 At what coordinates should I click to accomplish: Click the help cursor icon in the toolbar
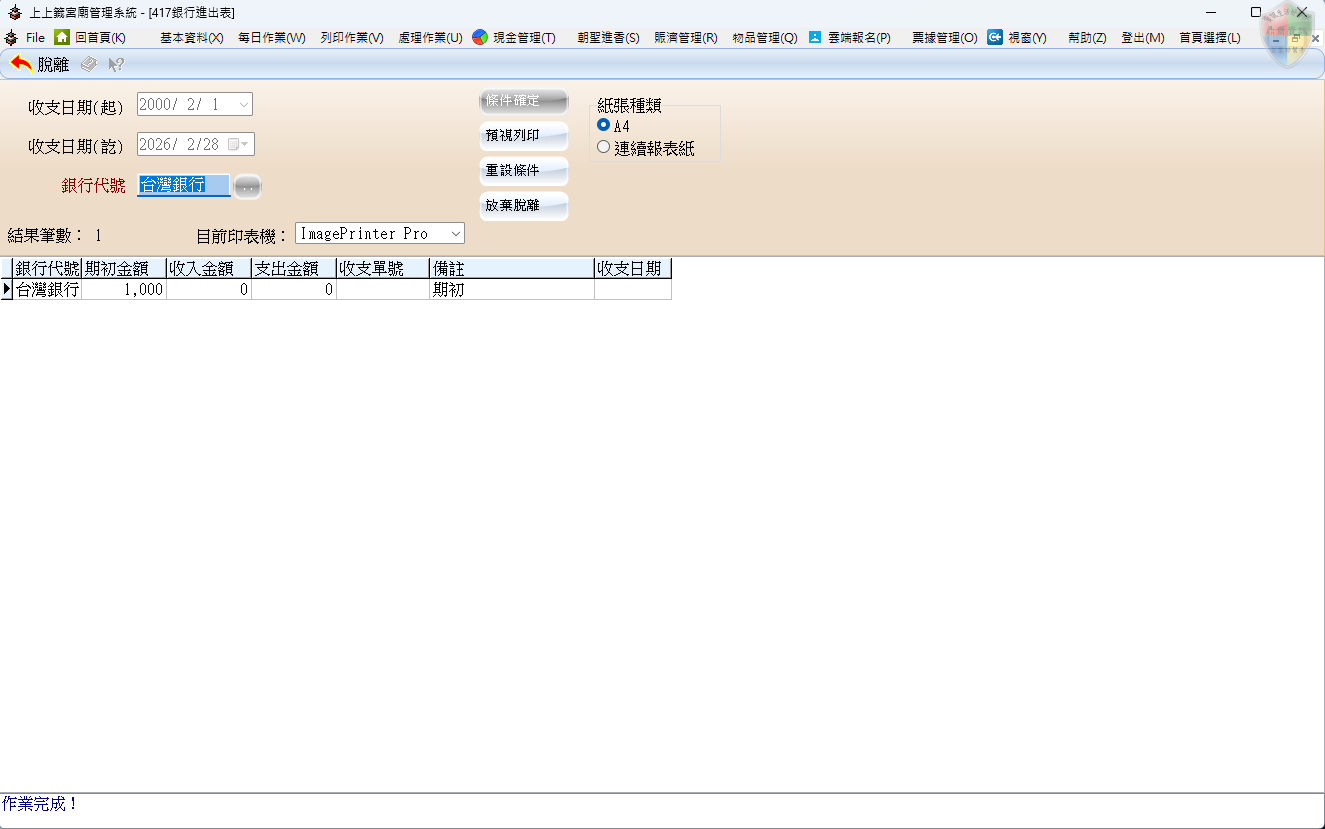(x=116, y=64)
